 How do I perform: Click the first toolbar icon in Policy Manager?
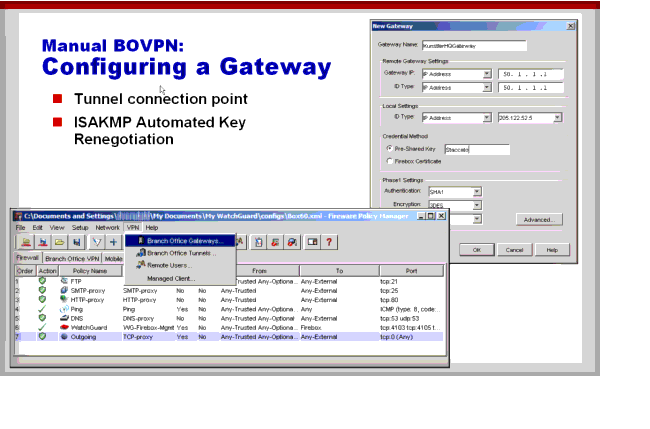pos(23,242)
